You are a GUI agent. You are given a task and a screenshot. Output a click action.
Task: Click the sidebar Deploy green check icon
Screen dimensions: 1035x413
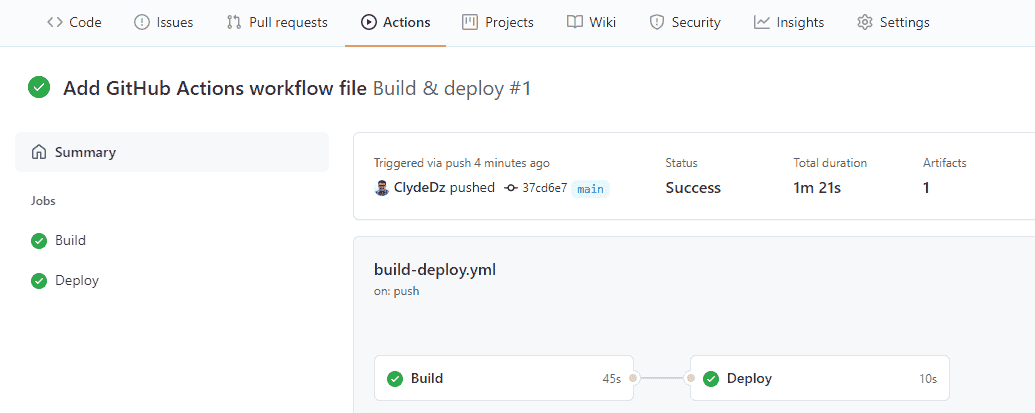click(39, 281)
